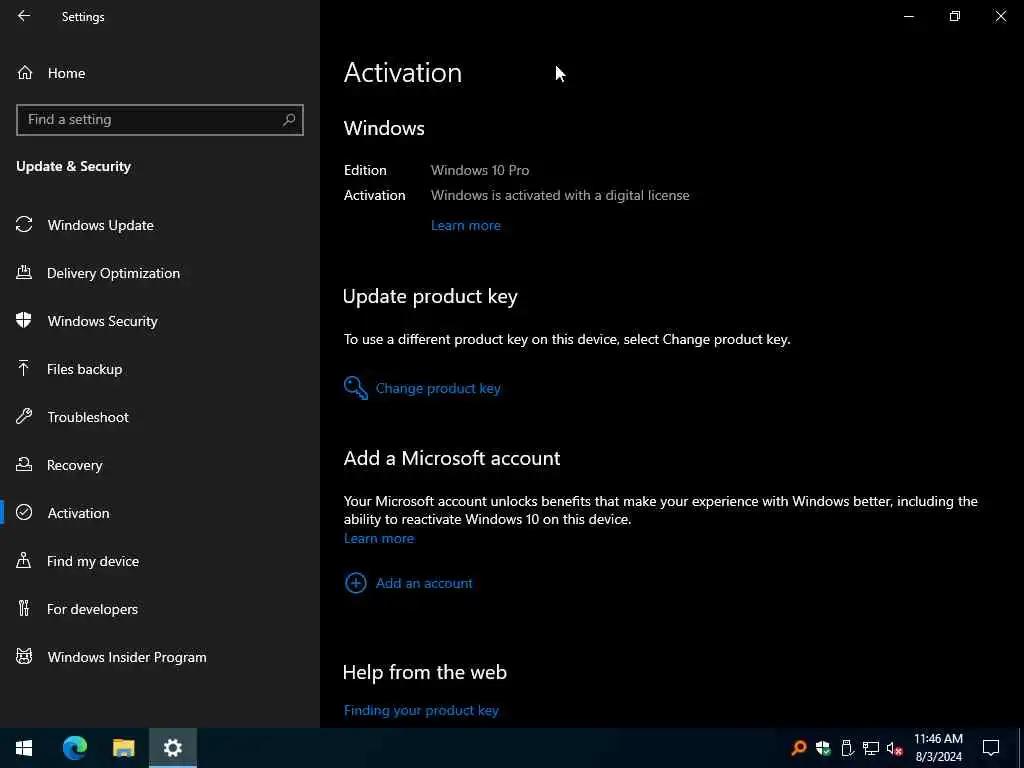The height and width of the screenshot is (768, 1024).
Task: Click the muted volume tray icon
Action: click(895, 748)
